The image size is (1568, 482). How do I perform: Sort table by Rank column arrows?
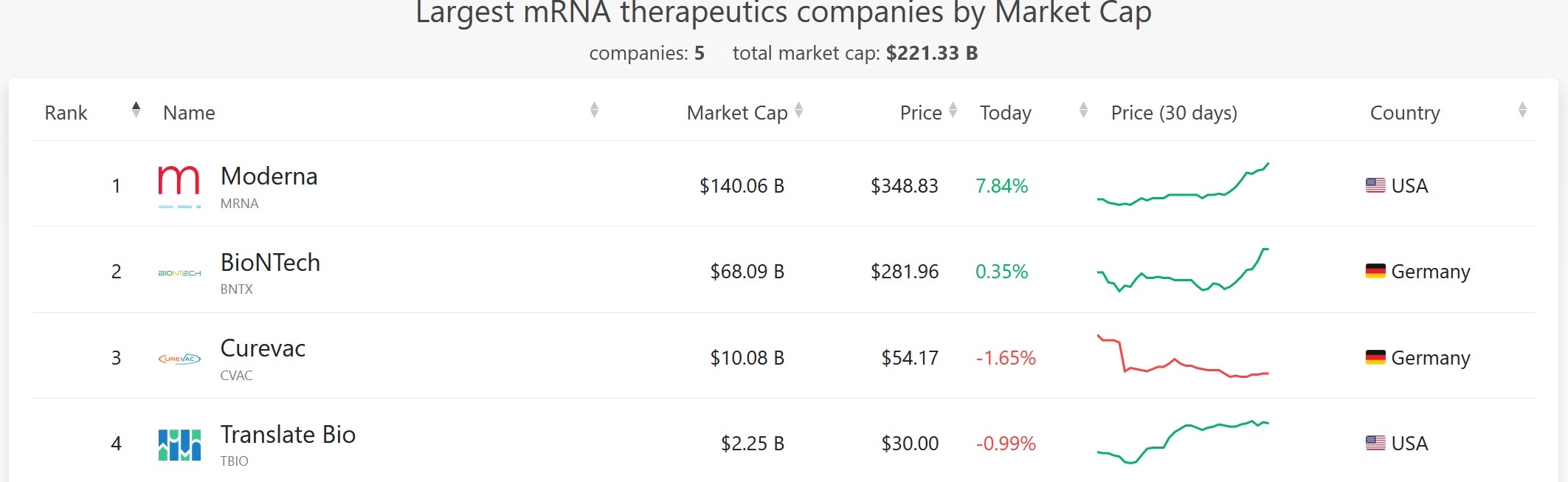pyautogui.click(x=136, y=111)
